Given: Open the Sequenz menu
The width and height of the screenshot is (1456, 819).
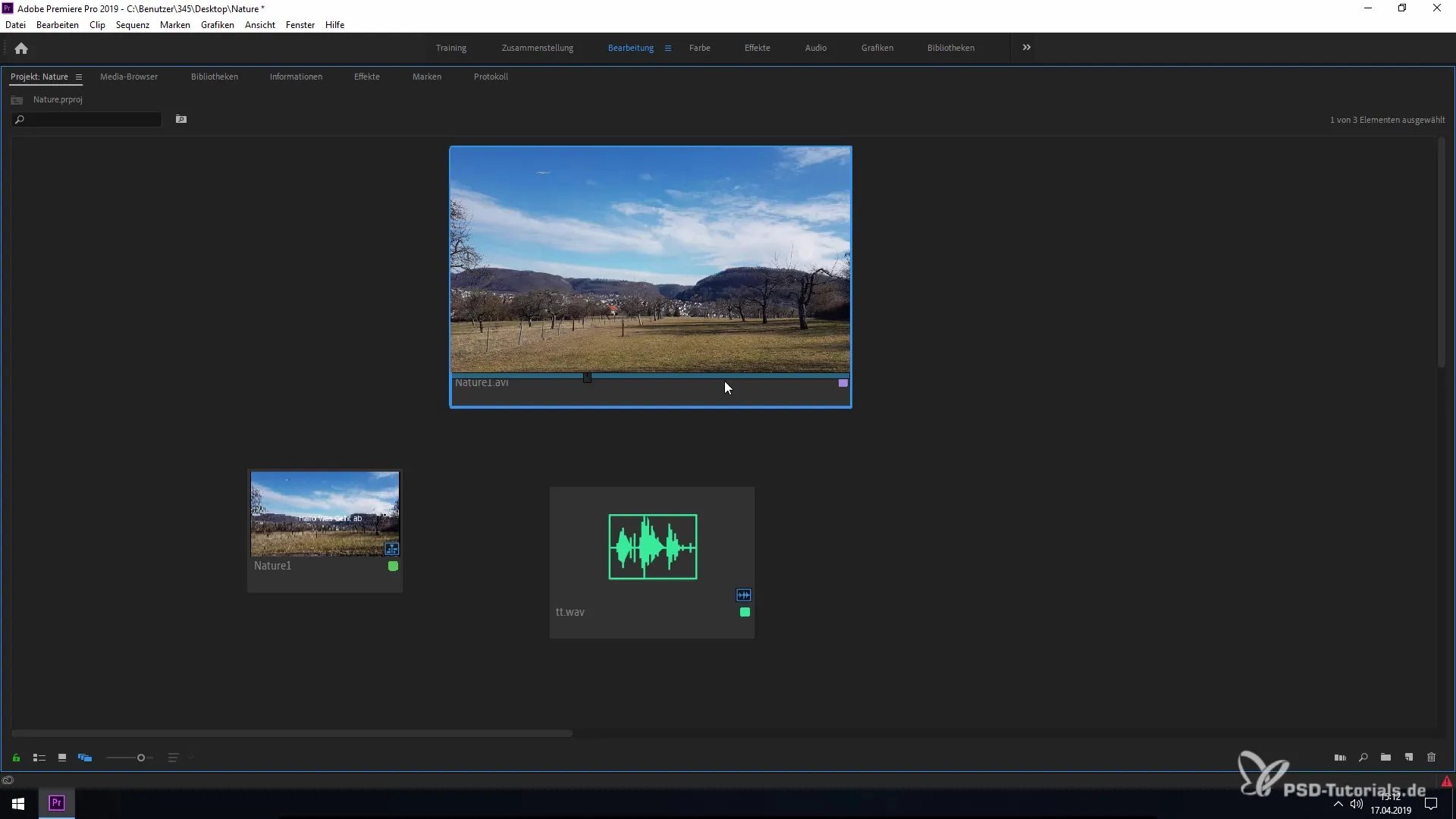Looking at the screenshot, I should (133, 25).
